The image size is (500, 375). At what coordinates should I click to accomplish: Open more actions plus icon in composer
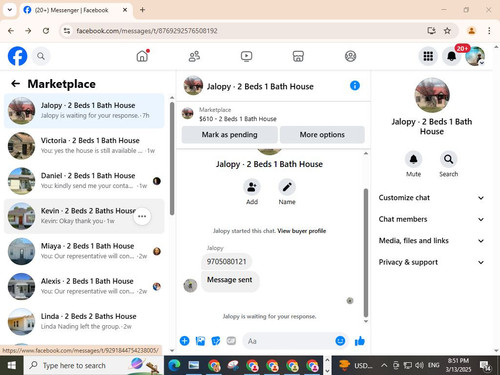tap(185, 341)
